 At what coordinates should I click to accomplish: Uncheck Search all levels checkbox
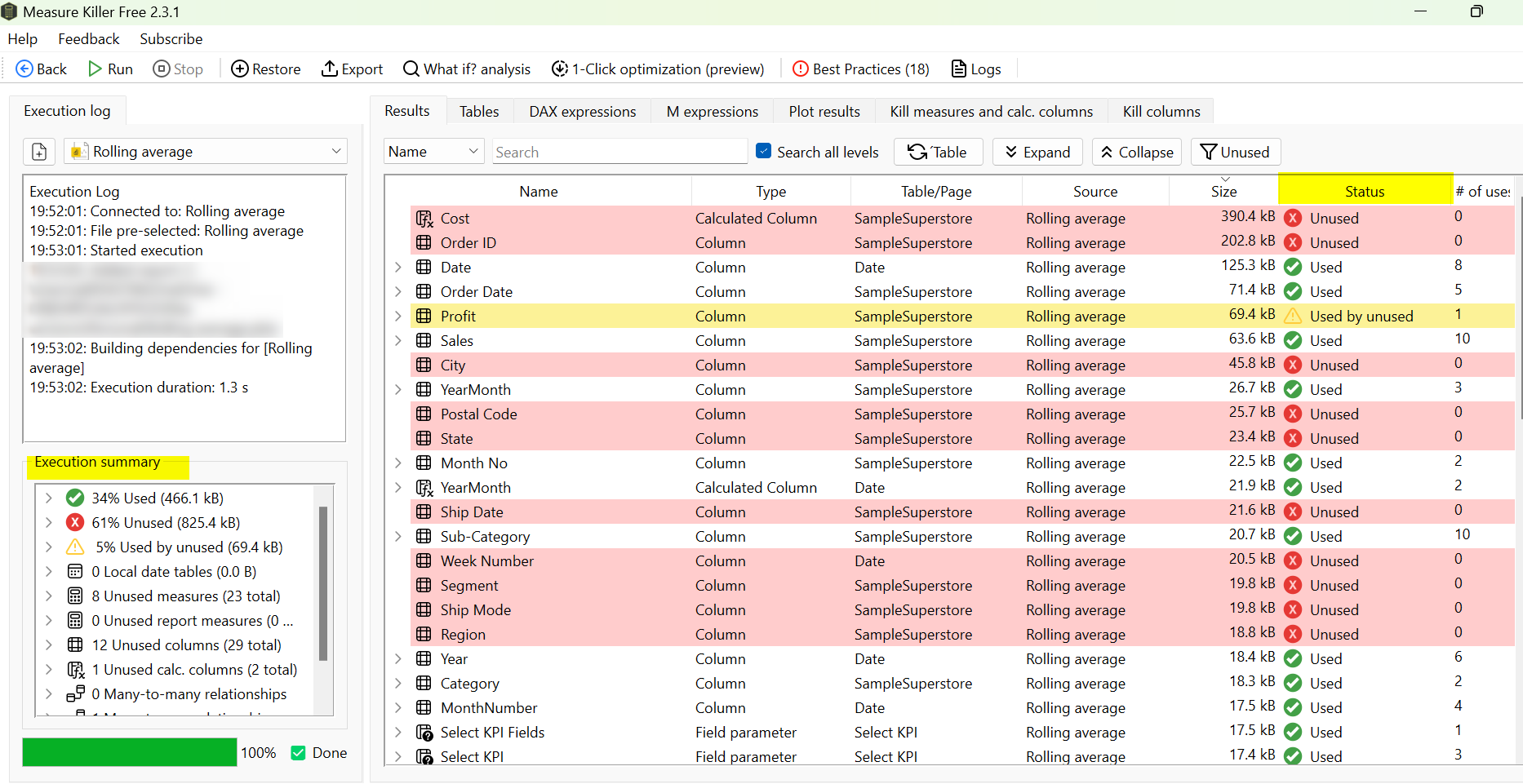(x=764, y=151)
